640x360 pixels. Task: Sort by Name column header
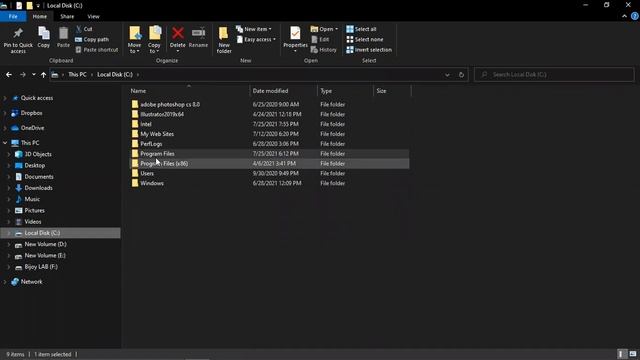click(188, 91)
